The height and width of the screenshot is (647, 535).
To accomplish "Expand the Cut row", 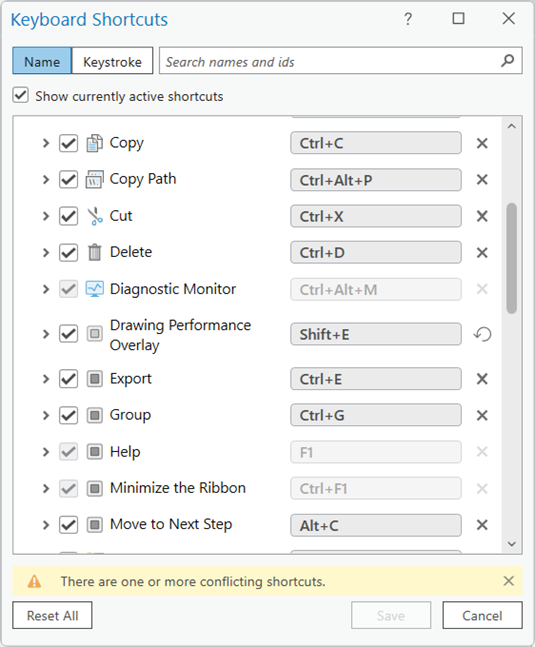I will 46,216.
